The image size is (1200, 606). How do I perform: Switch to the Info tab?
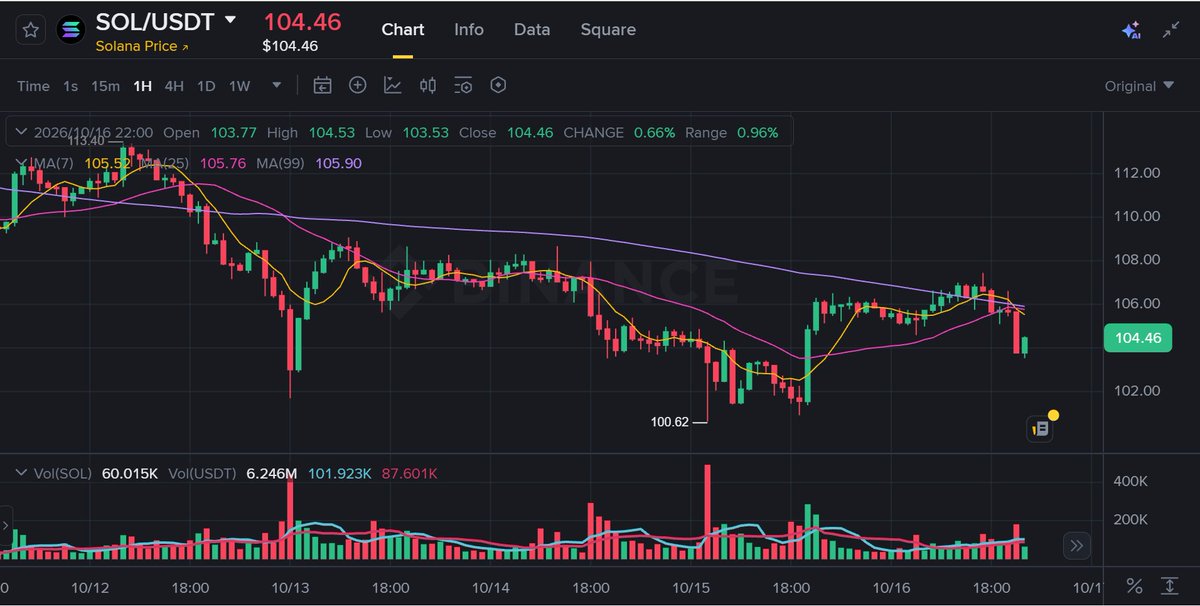click(x=469, y=29)
